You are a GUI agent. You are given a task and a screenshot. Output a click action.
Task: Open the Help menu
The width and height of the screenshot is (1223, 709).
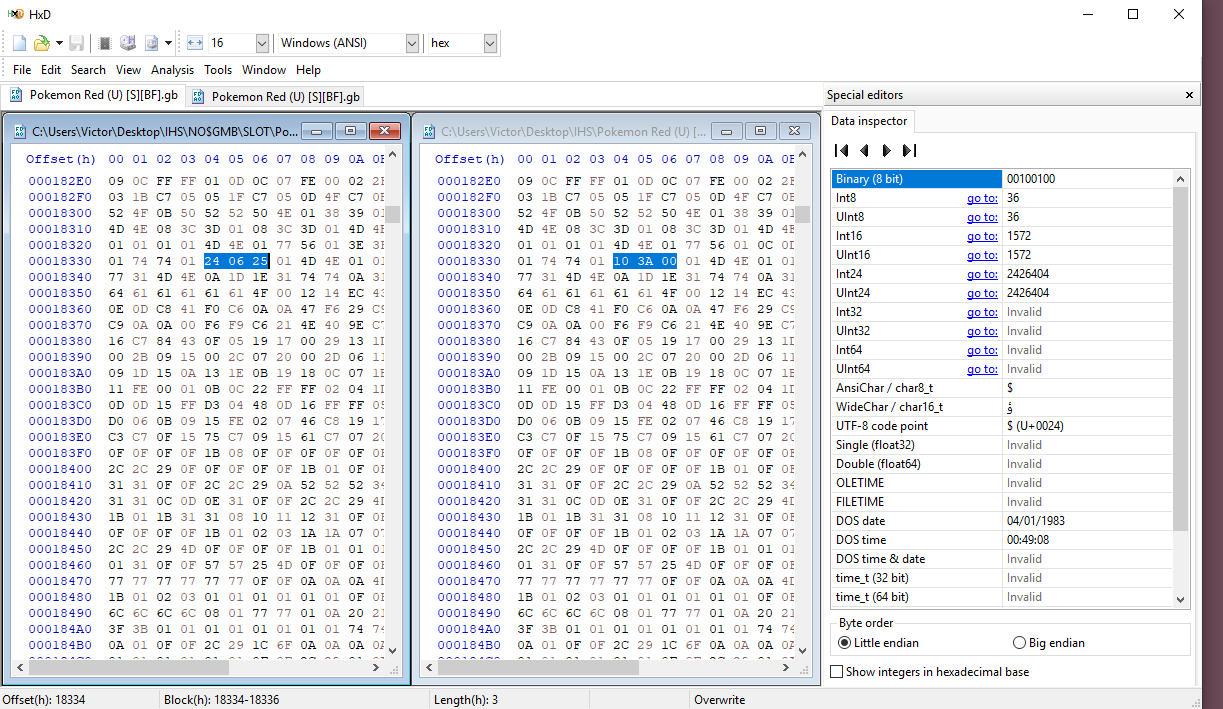(309, 70)
